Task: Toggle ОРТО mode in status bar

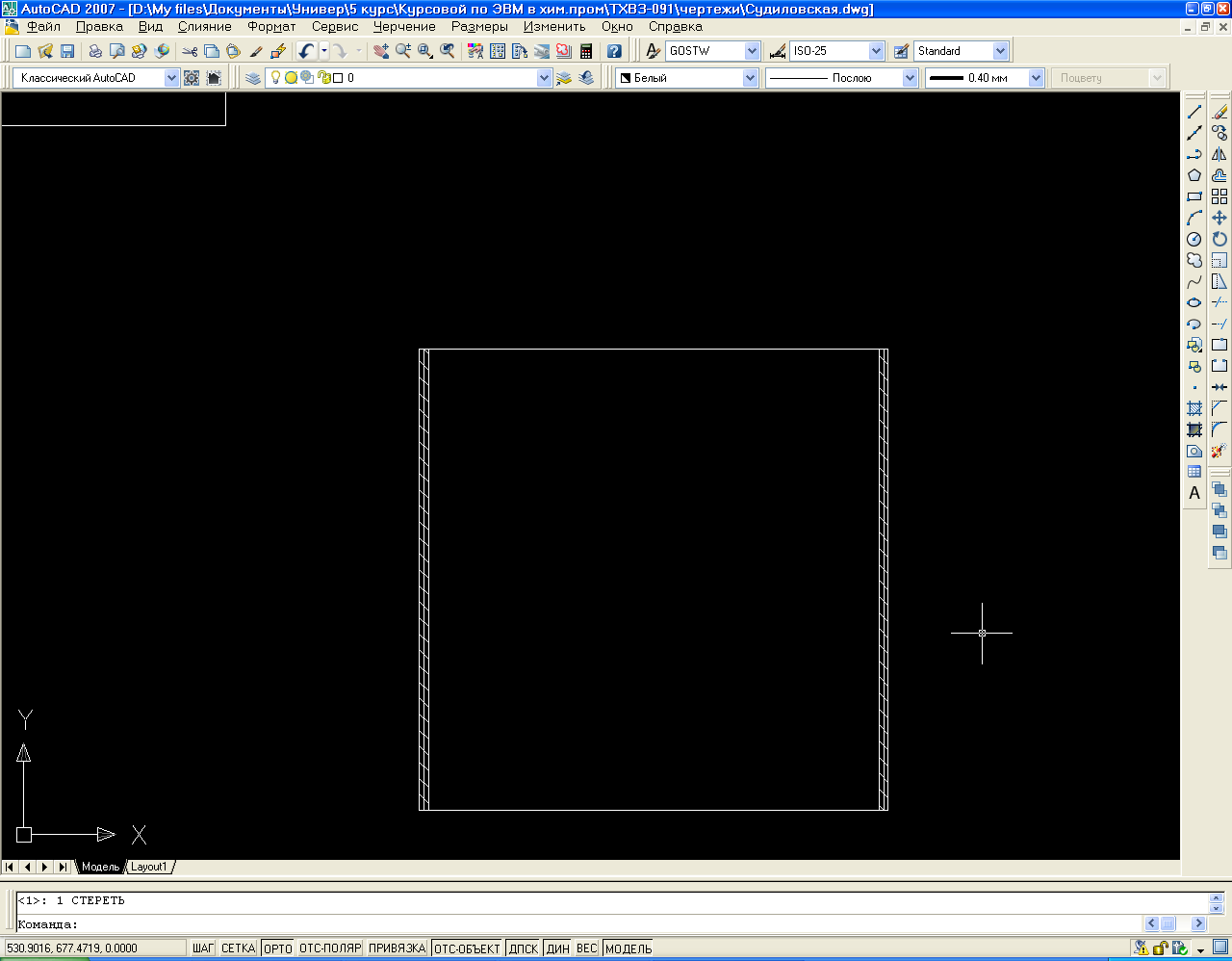Action: coord(277,948)
